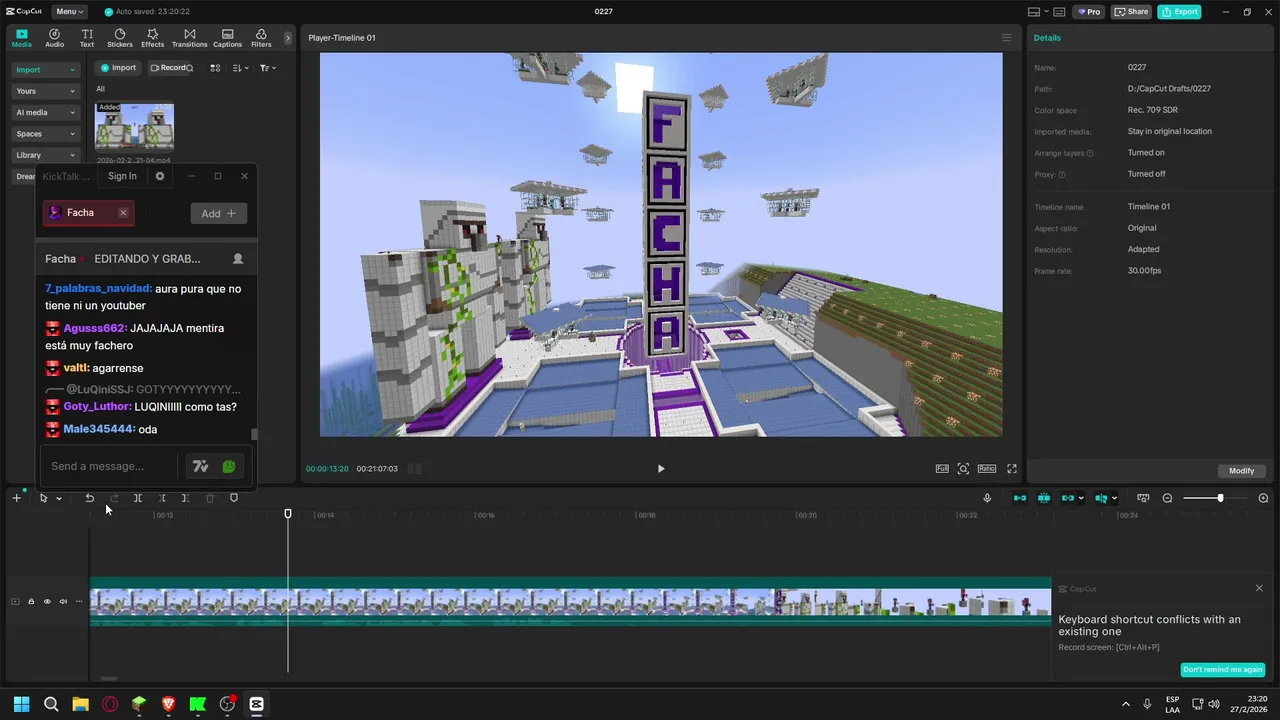Viewport: 1280px width, 720px height.
Task: Close the Facha chat tab in KickTalk
Action: 123,213
